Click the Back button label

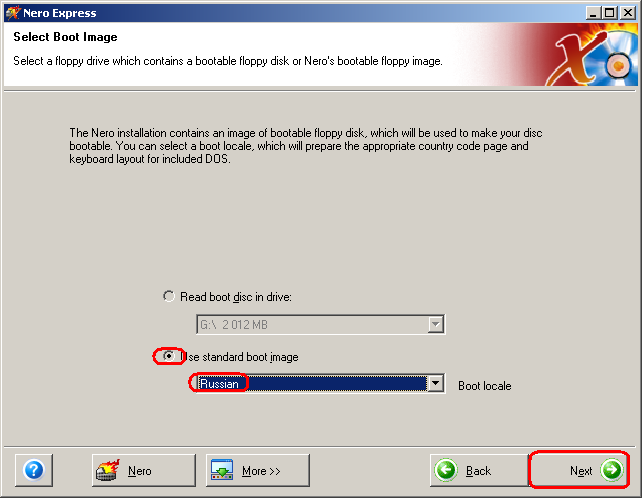[x=478, y=471]
